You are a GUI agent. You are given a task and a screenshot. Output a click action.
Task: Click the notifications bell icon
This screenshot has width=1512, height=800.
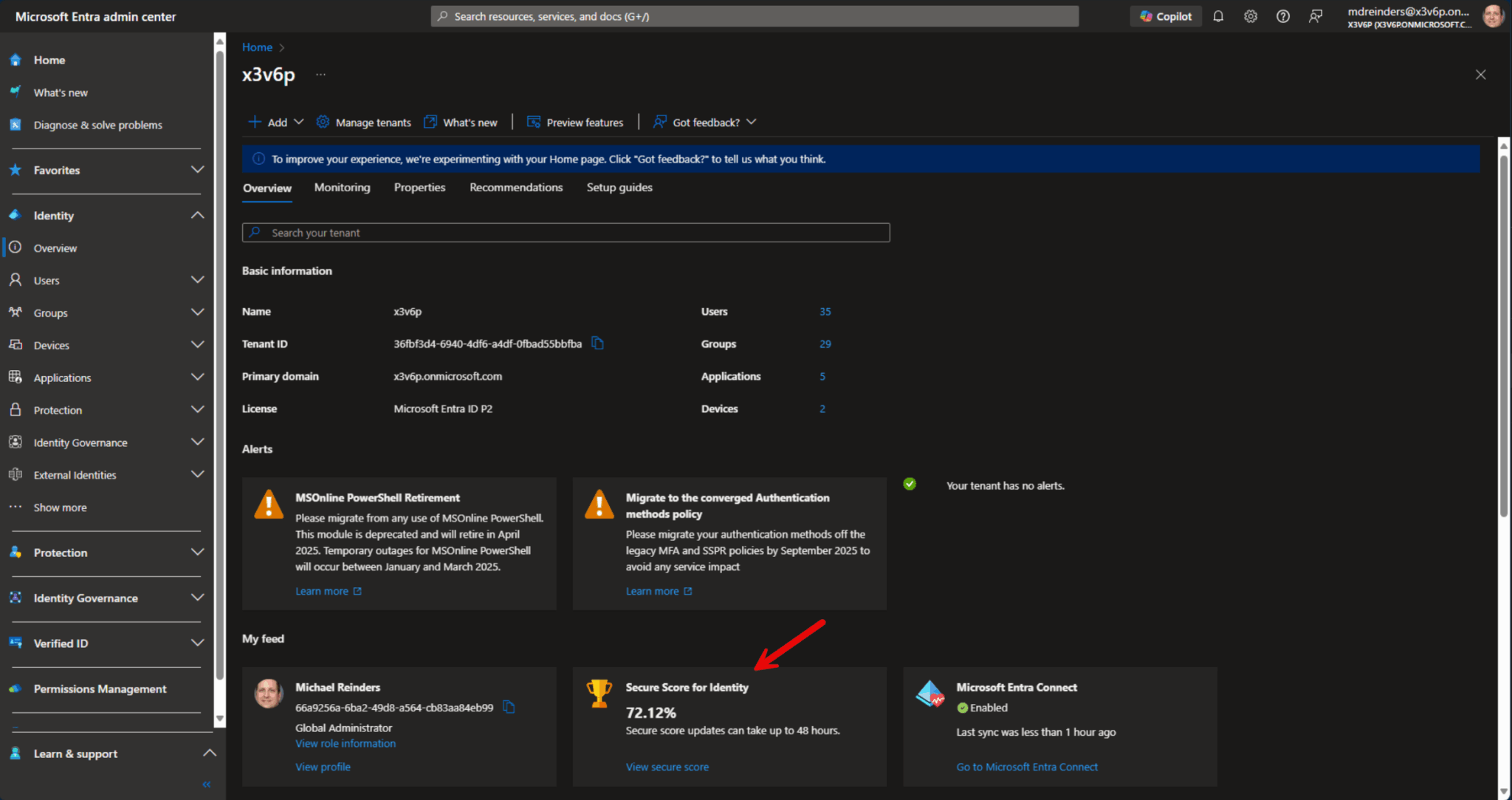[x=1218, y=16]
